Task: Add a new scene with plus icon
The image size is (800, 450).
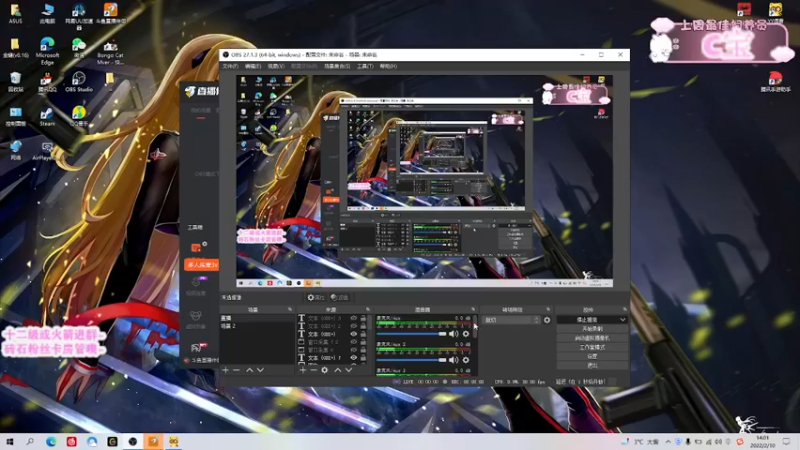Action: (x=226, y=370)
